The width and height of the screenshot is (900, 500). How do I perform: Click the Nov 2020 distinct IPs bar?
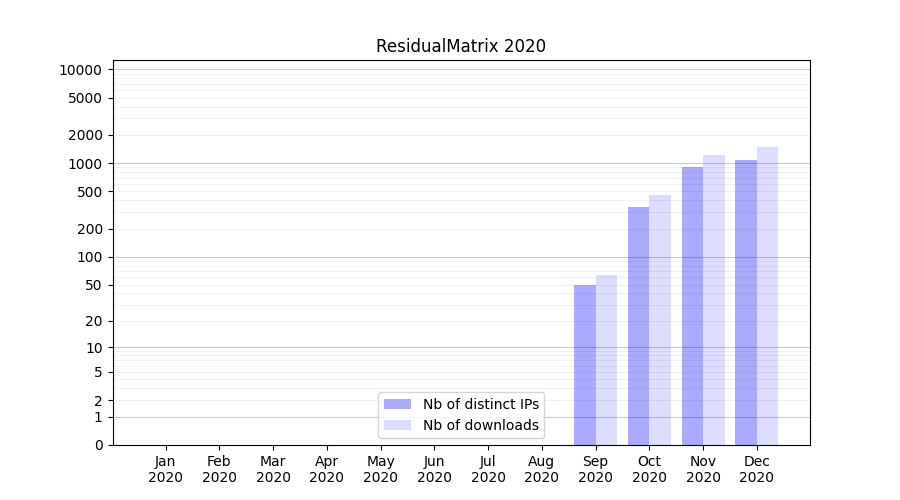tap(692, 306)
